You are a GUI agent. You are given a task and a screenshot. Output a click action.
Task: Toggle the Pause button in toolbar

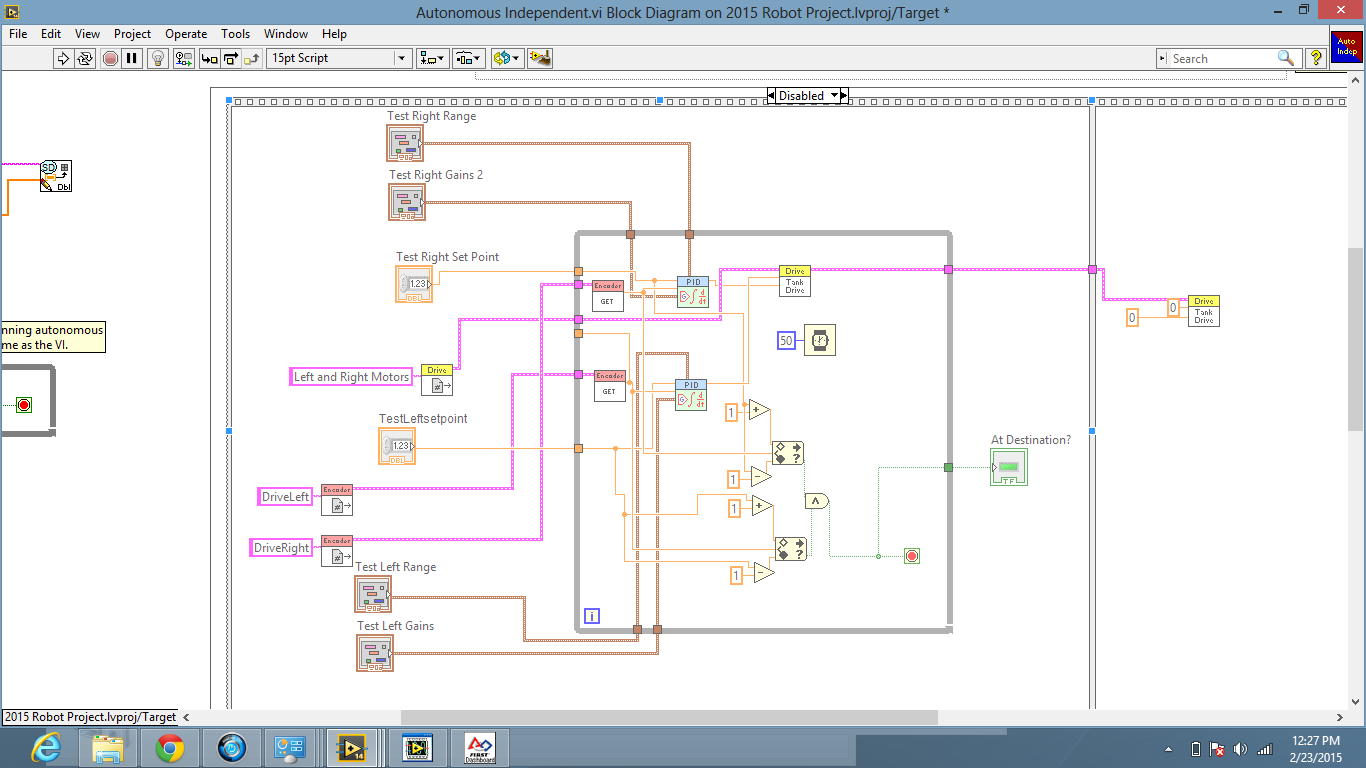pyautogui.click(x=131, y=58)
